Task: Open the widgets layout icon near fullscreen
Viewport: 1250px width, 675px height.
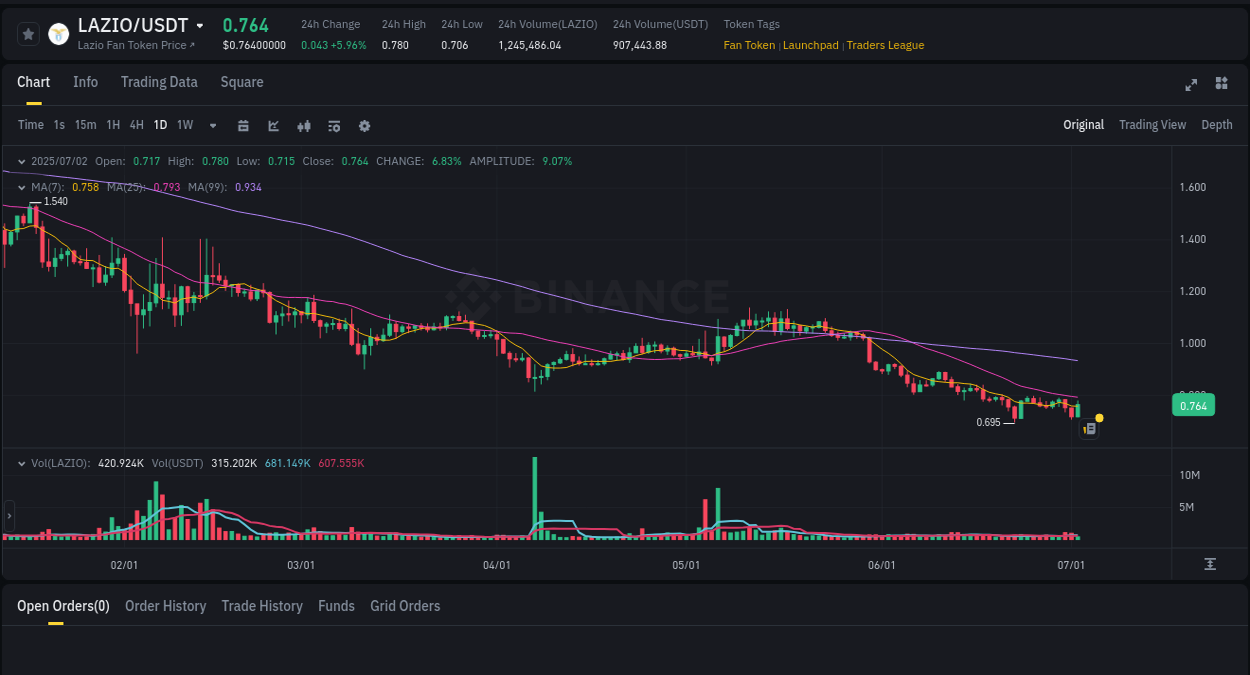Action: 1221,85
